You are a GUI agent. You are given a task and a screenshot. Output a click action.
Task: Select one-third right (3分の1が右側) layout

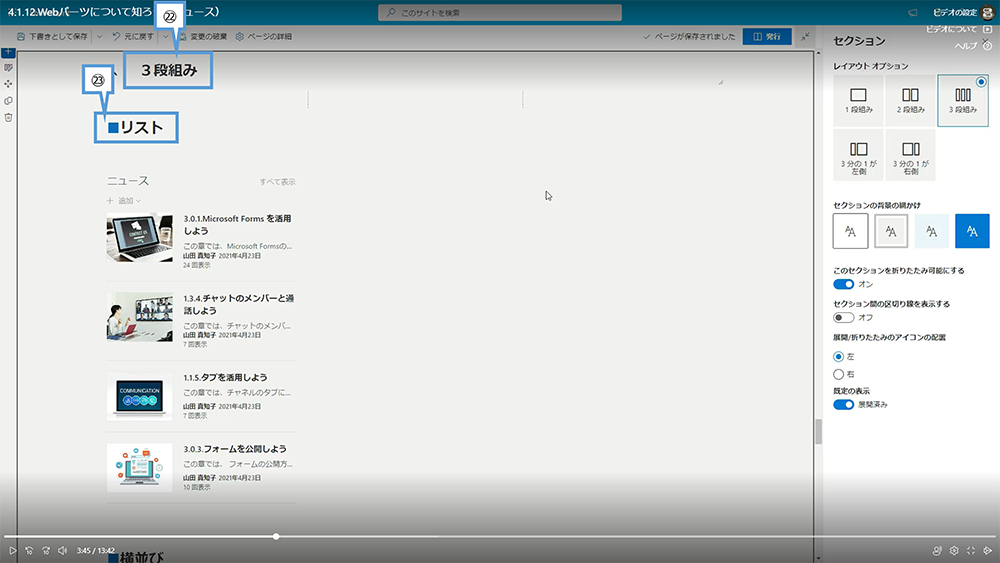click(x=910, y=155)
